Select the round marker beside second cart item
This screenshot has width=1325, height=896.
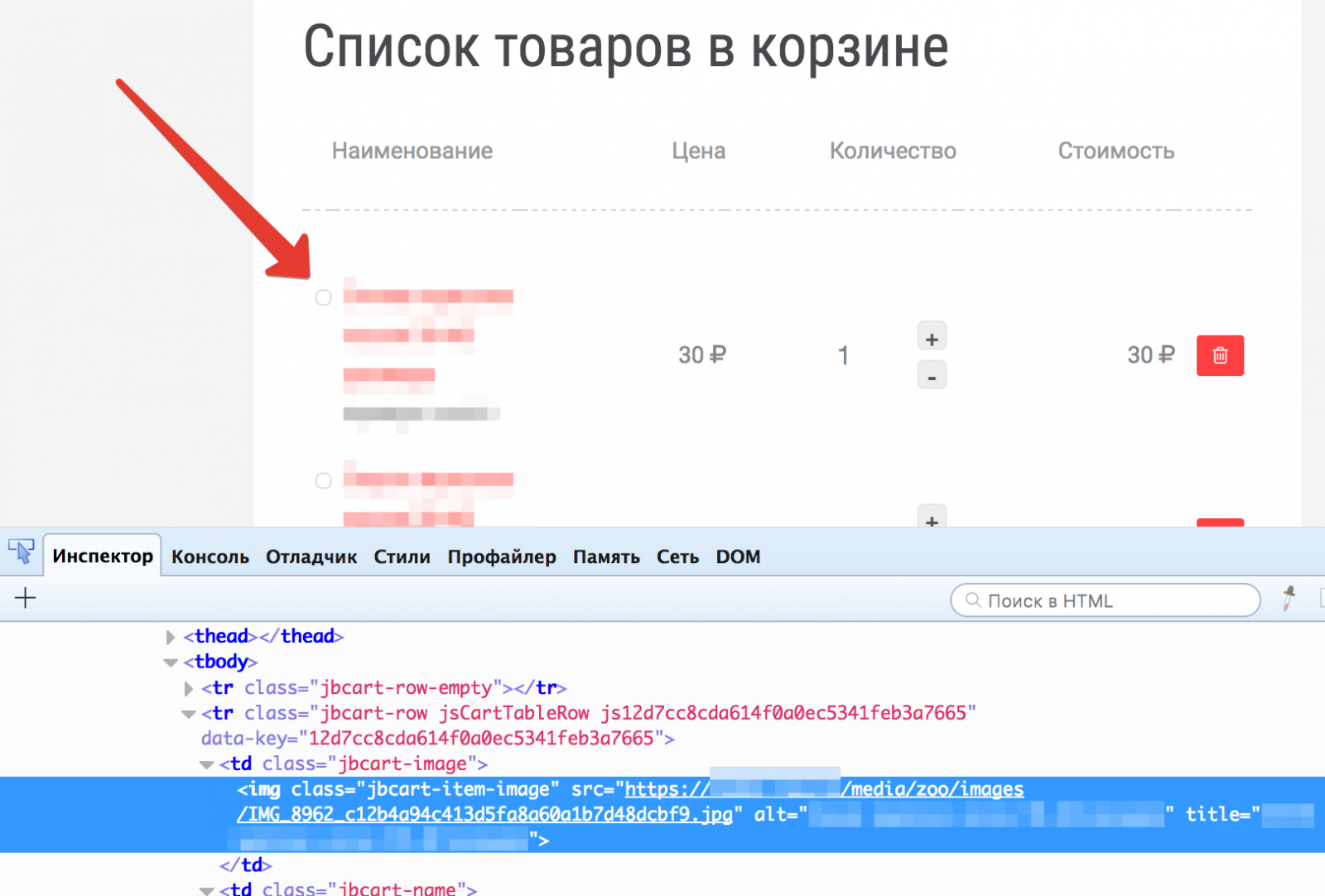[324, 480]
